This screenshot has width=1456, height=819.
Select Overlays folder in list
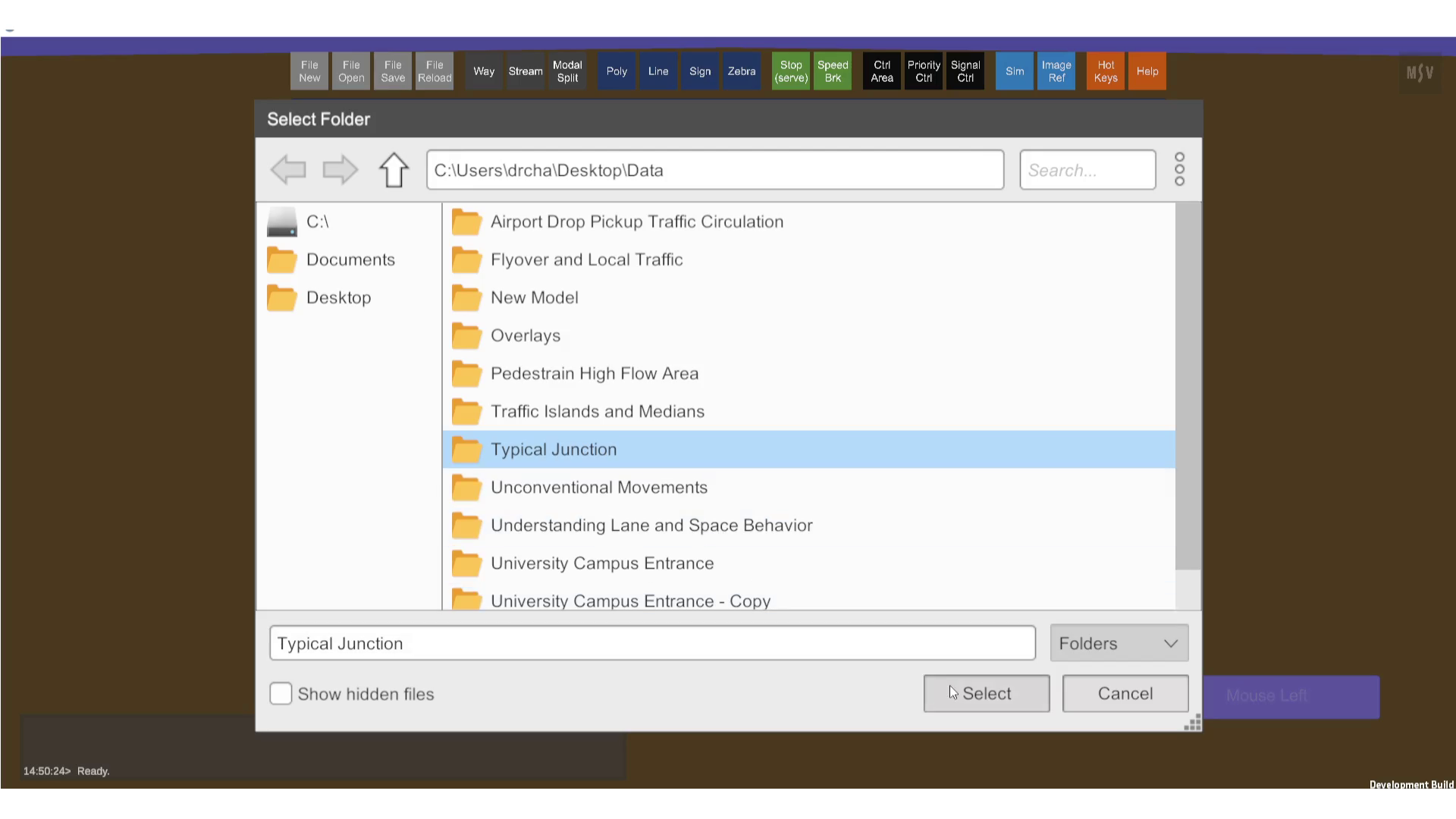525,336
